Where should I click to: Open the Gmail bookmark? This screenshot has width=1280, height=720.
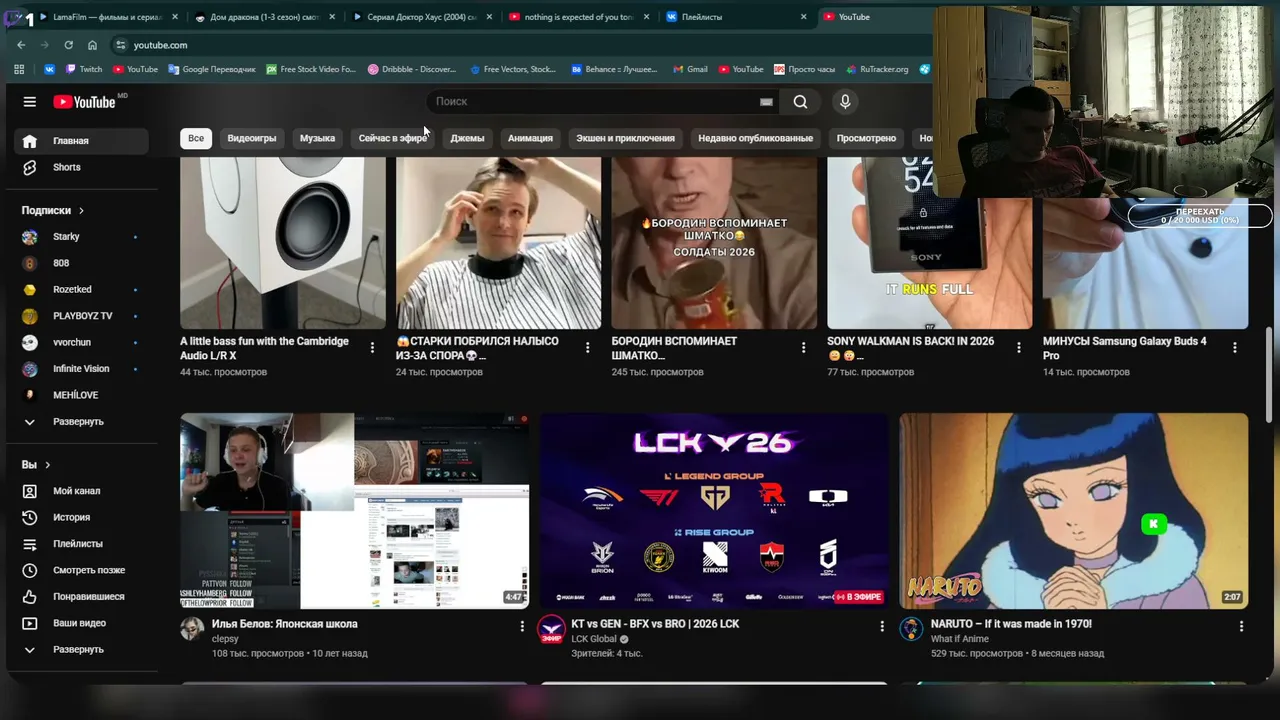click(690, 69)
